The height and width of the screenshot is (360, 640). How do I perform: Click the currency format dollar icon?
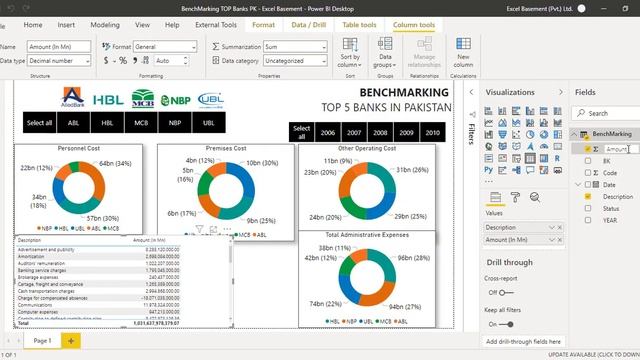[x=106, y=61]
